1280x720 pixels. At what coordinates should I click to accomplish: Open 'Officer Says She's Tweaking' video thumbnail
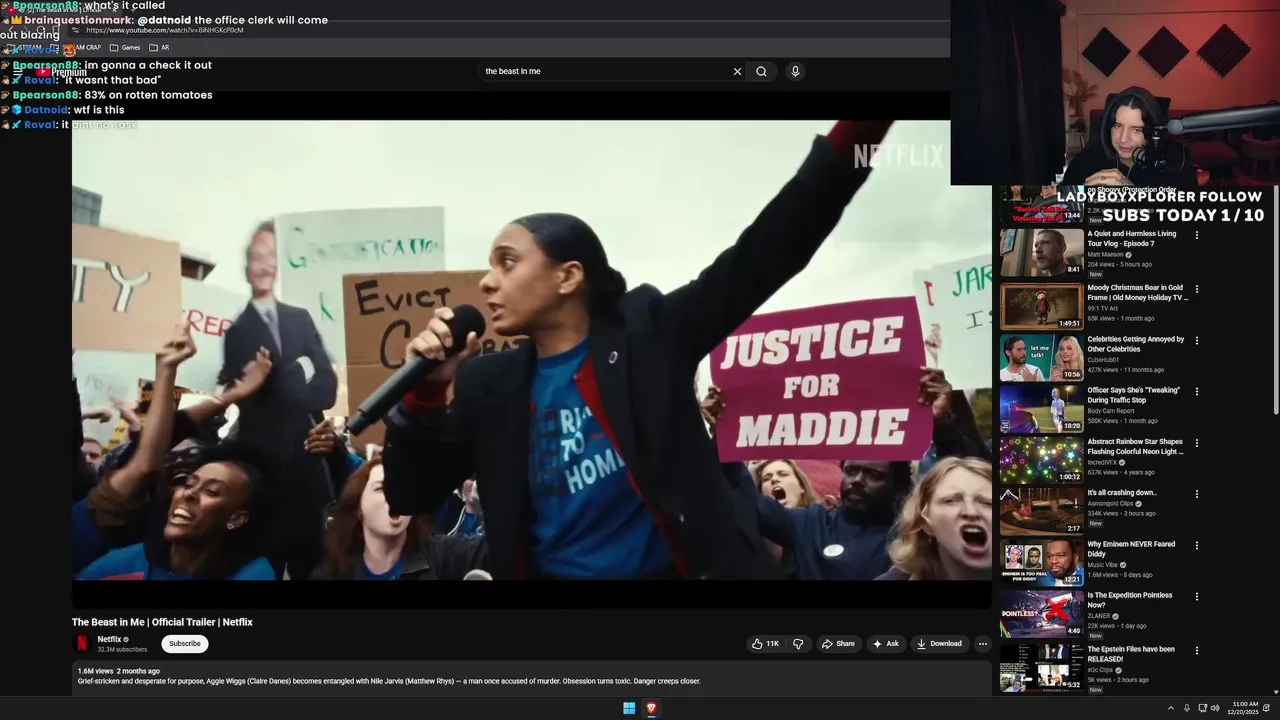1041,409
